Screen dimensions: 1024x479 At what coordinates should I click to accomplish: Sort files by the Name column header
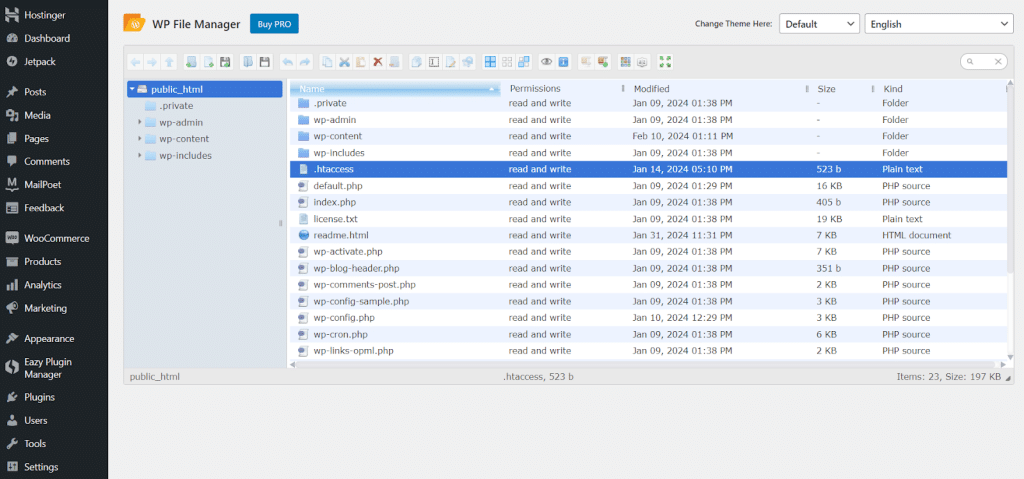tap(396, 89)
